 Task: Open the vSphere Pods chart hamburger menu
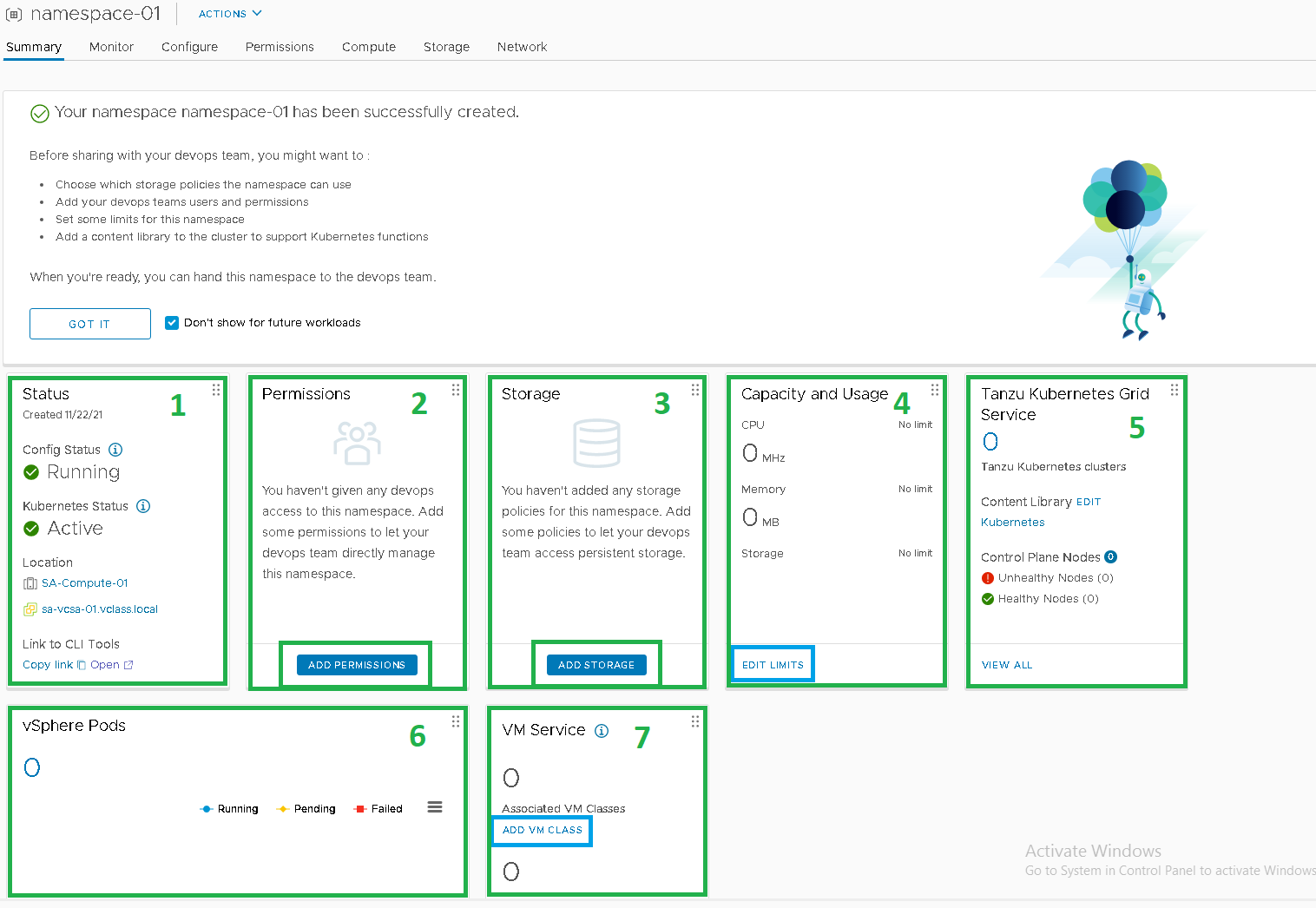[435, 807]
